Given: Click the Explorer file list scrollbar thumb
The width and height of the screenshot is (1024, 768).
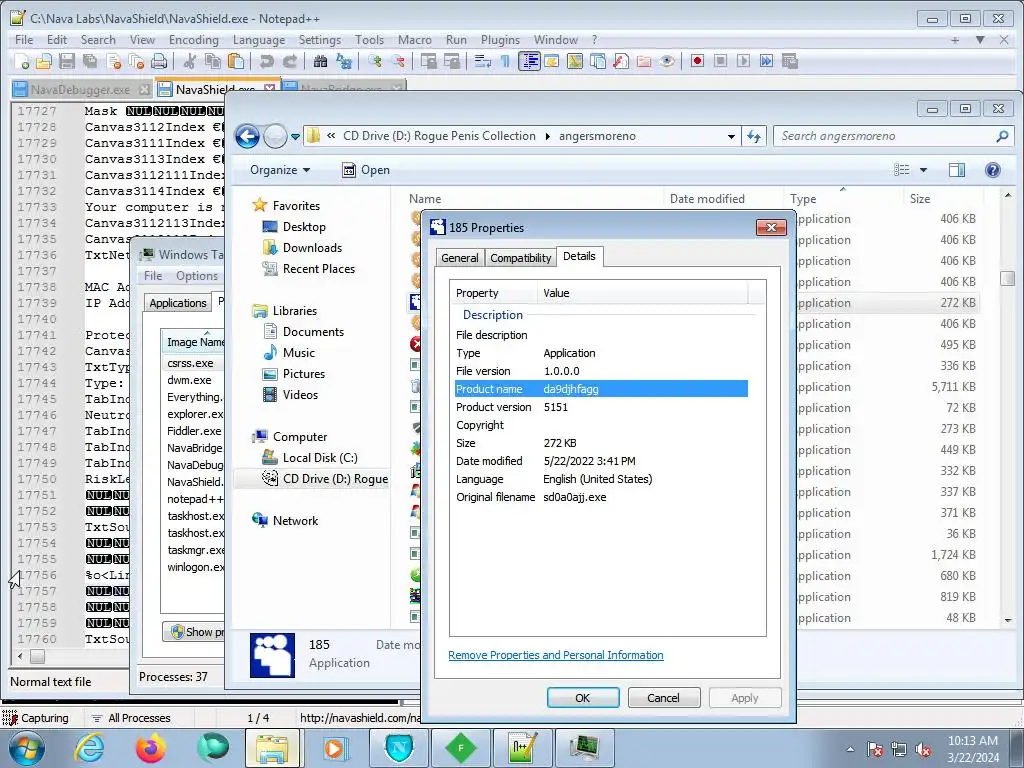Looking at the screenshot, I should tap(1008, 278).
